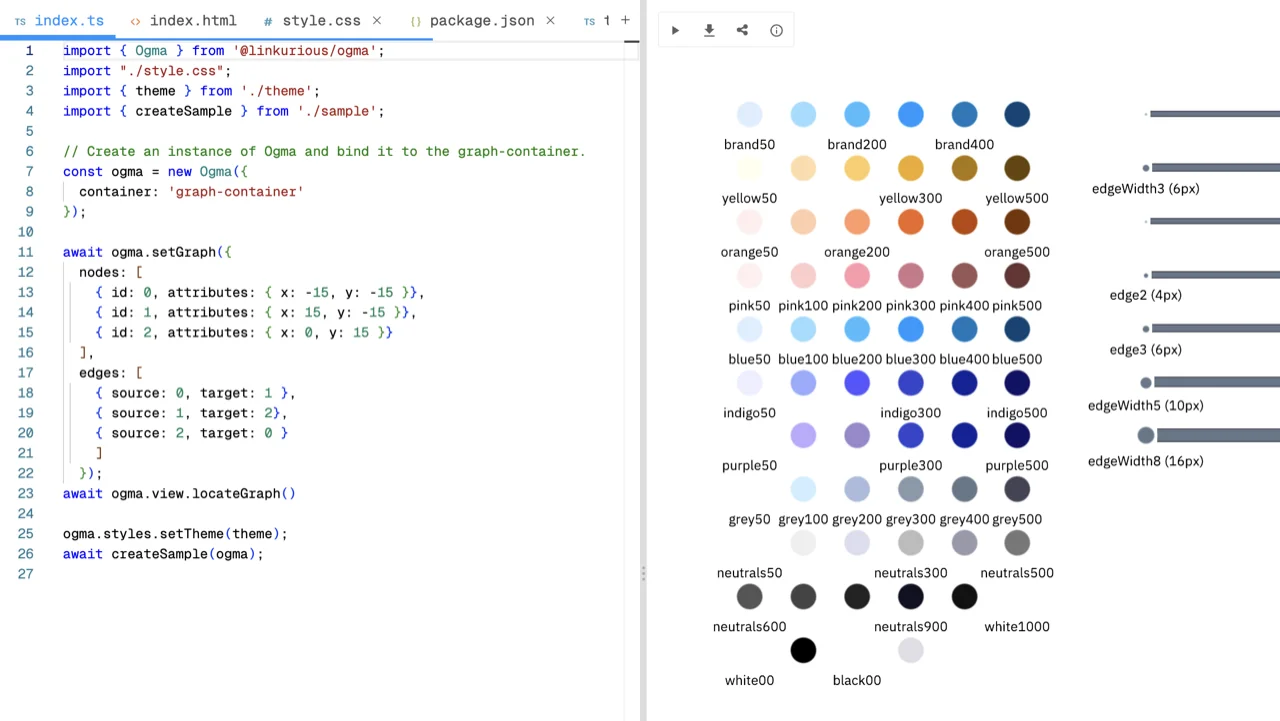This screenshot has height=721, width=1280.
Task: Click the share icon in preview toolbar
Action: (x=742, y=30)
